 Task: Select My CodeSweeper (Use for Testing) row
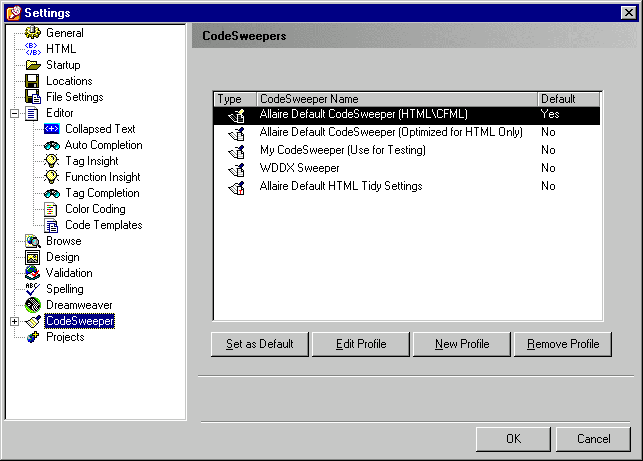pyautogui.click(x=342, y=150)
